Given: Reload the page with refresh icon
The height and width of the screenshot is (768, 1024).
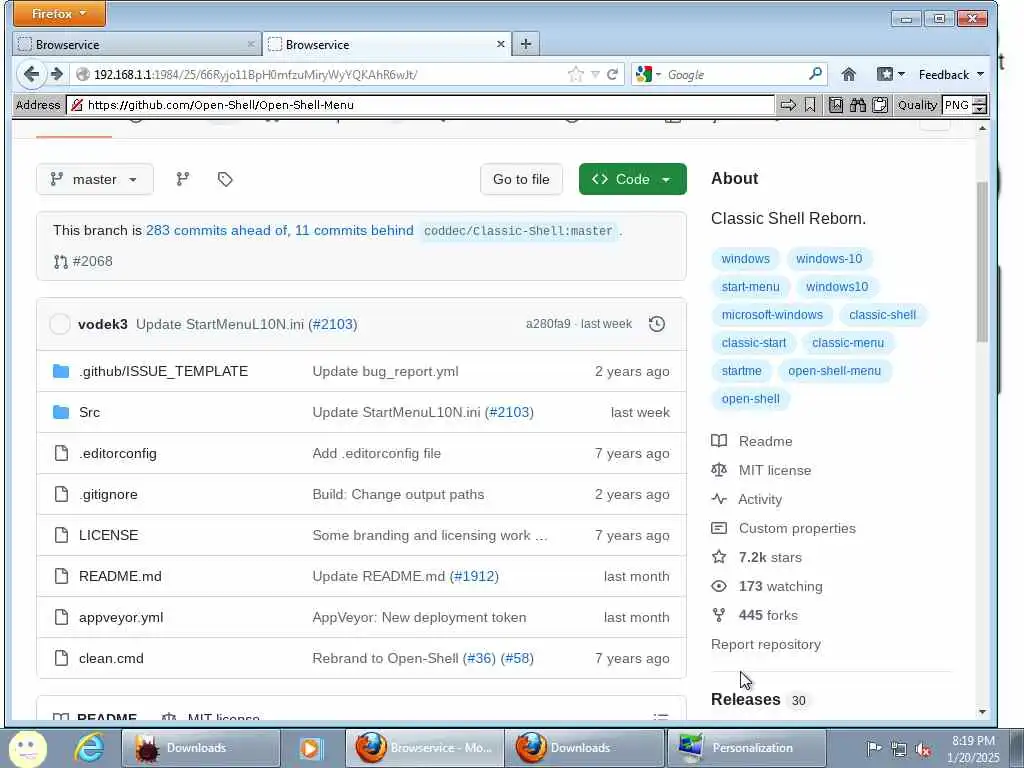Looking at the screenshot, I should [613, 74].
